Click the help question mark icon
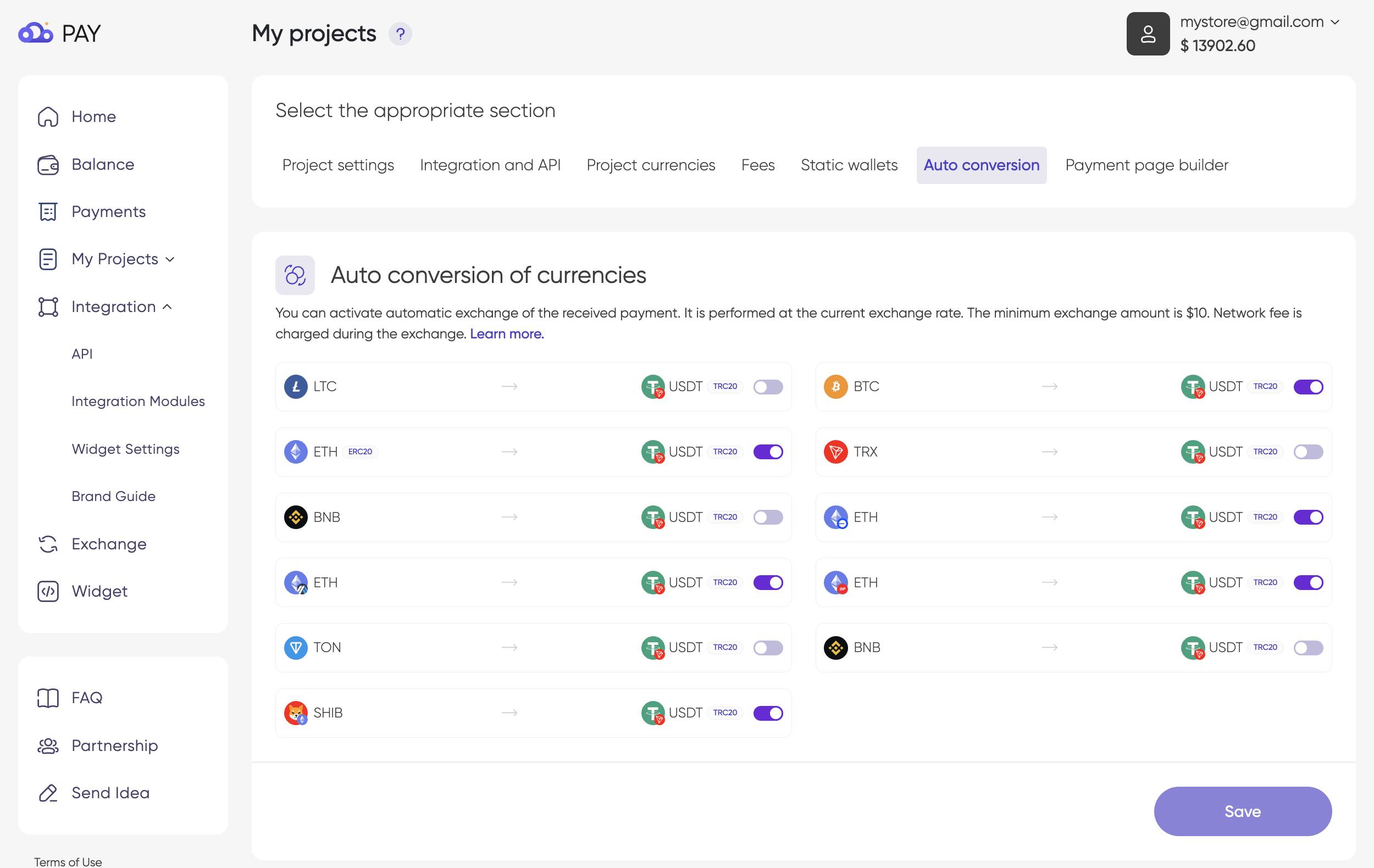This screenshot has width=1374, height=868. [x=400, y=34]
